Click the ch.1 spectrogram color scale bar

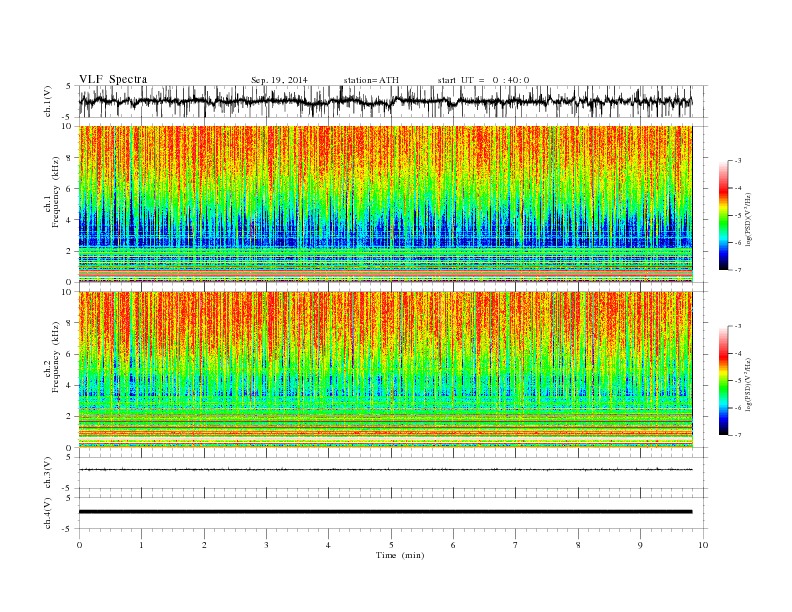[723, 215]
